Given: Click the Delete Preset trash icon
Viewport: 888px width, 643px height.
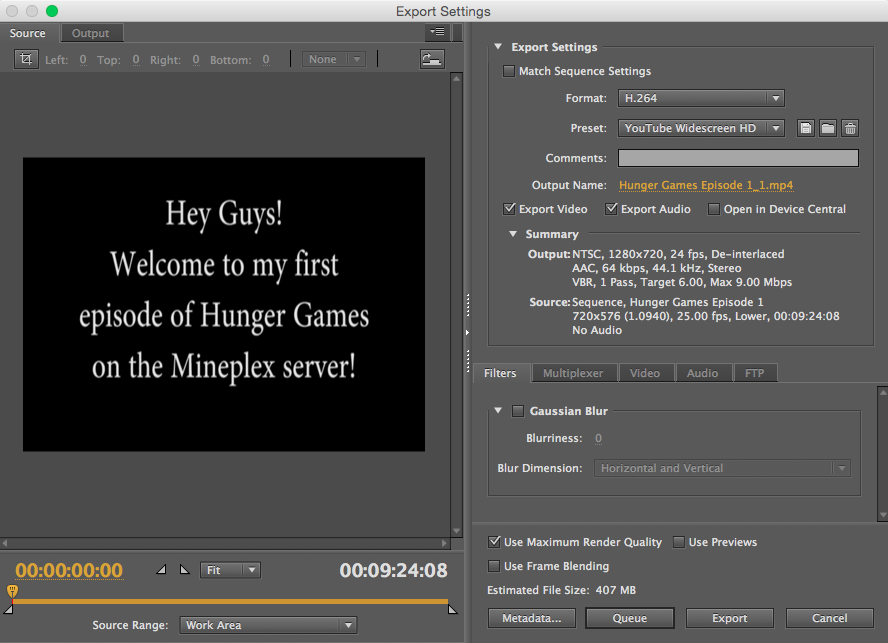Looking at the screenshot, I should [850, 128].
